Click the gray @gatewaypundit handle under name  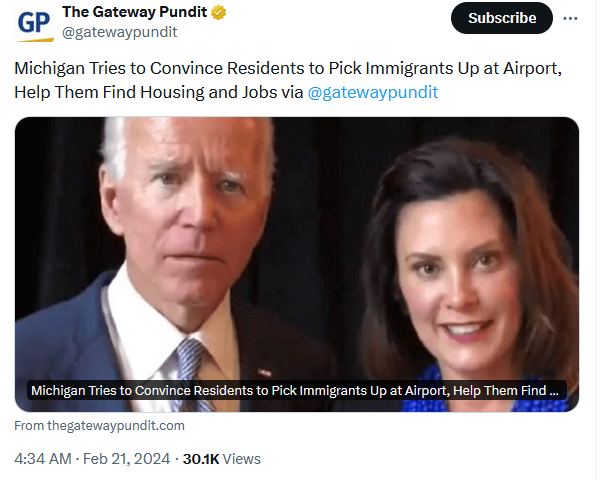pos(120,32)
